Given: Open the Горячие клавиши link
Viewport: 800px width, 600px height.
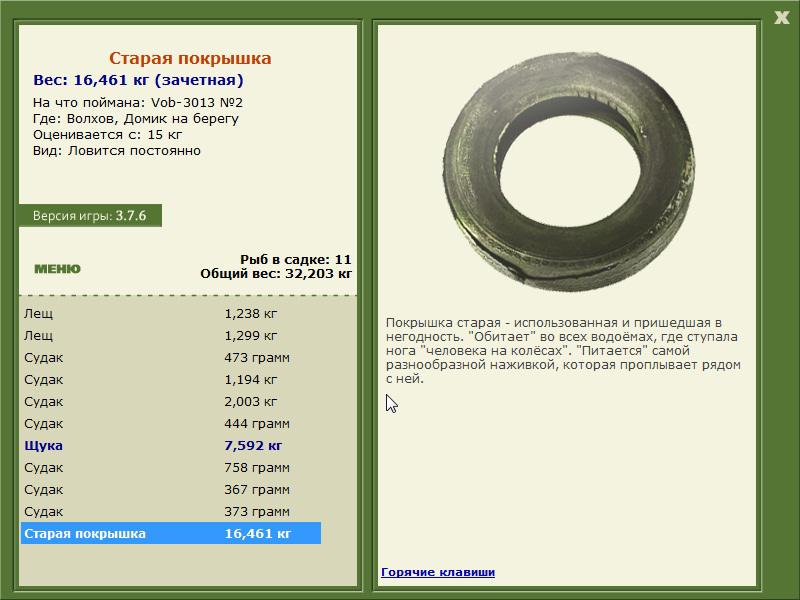Looking at the screenshot, I should click(438, 572).
